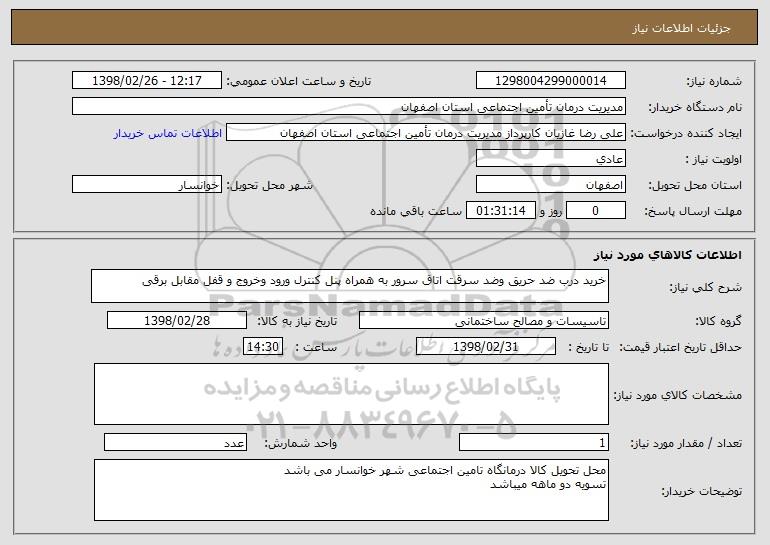Click the حداقل تاریخ اعتبار قیمت label
The width and height of the screenshot is (770, 545).
pos(680,347)
